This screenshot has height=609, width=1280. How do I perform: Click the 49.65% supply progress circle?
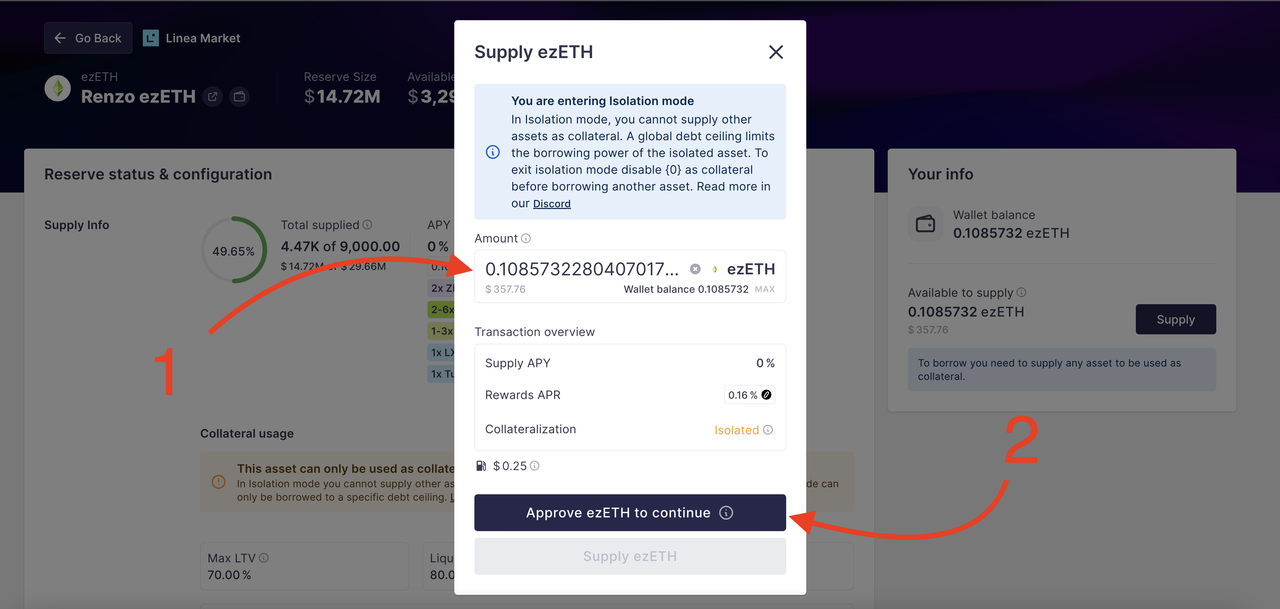click(x=234, y=251)
